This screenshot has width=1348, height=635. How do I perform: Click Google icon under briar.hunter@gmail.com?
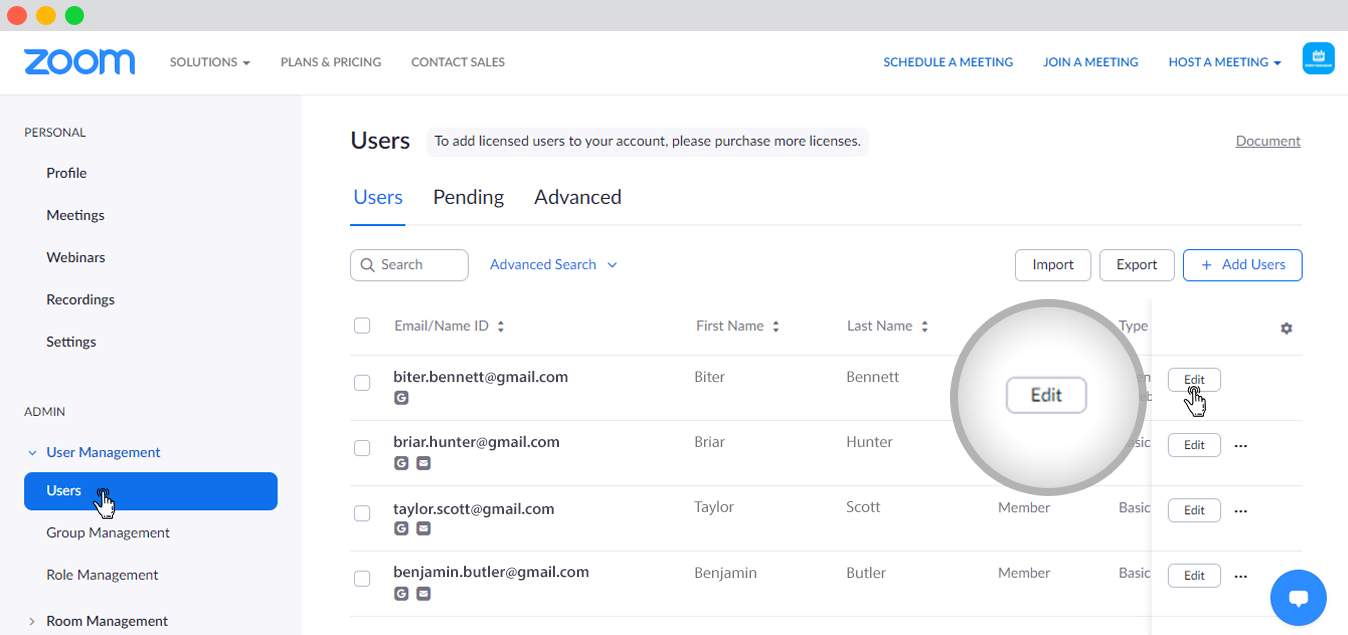[401, 463]
